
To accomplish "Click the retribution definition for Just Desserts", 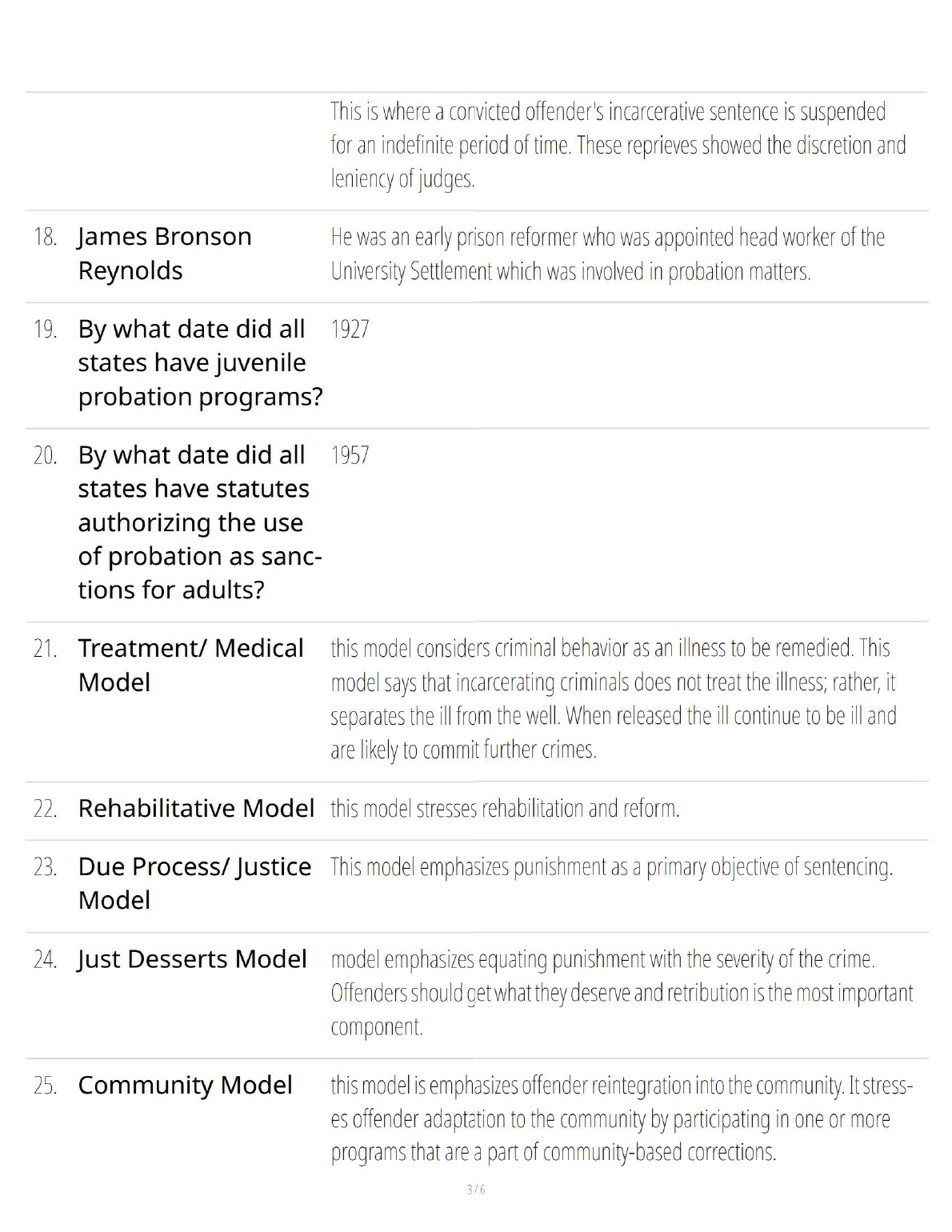I will tap(621, 993).
